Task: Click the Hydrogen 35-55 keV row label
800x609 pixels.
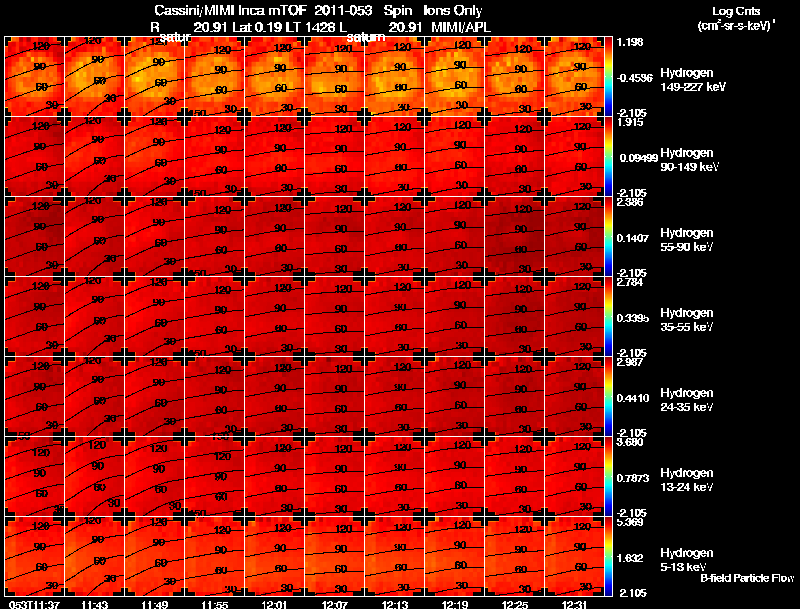Action: [686, 320]
